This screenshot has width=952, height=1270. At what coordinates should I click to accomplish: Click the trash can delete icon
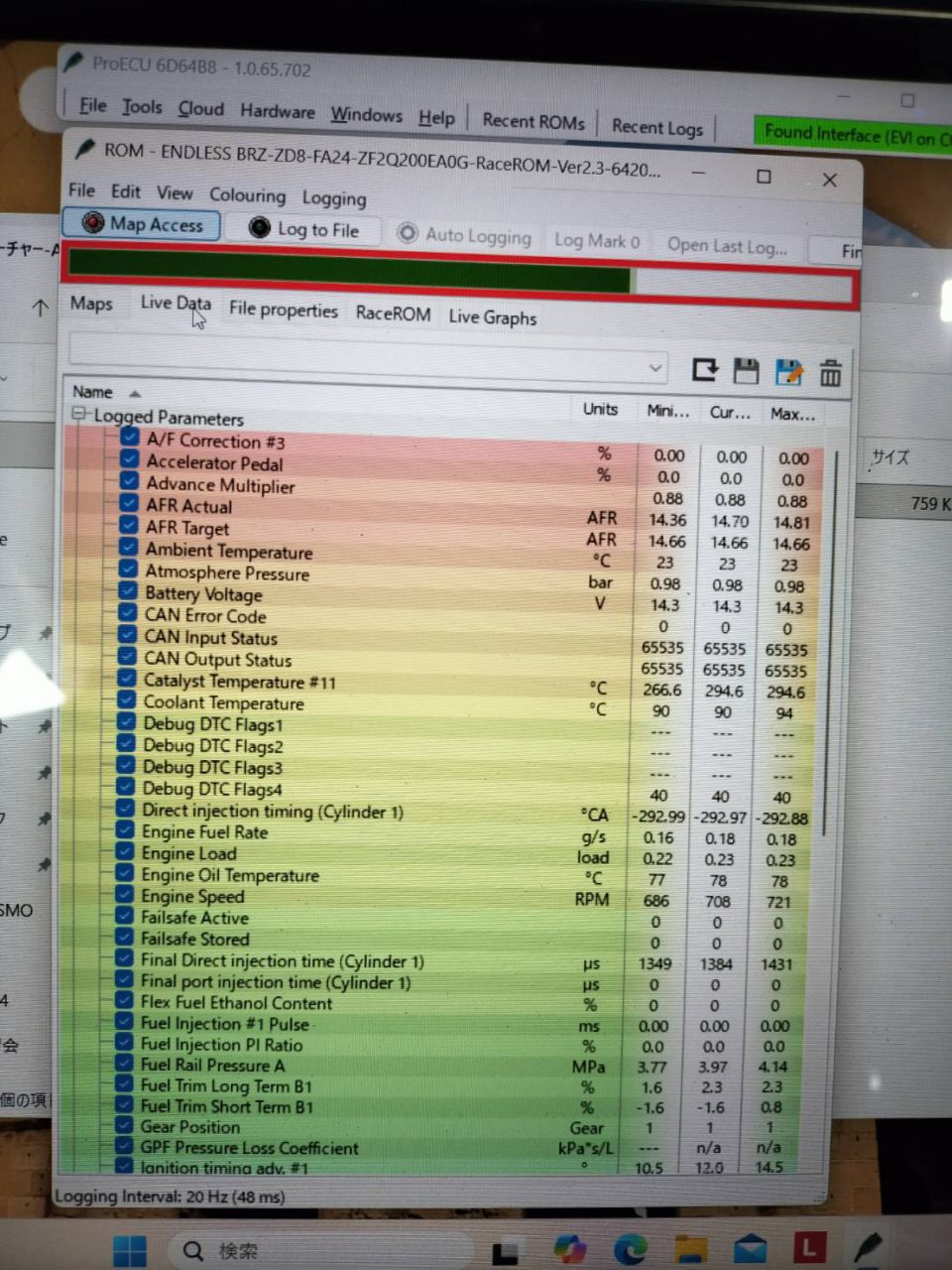coord(831,373)
